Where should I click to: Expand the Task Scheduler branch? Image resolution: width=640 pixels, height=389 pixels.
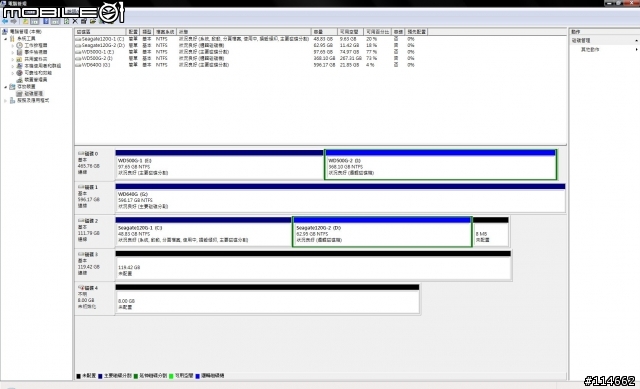(12, 46)
